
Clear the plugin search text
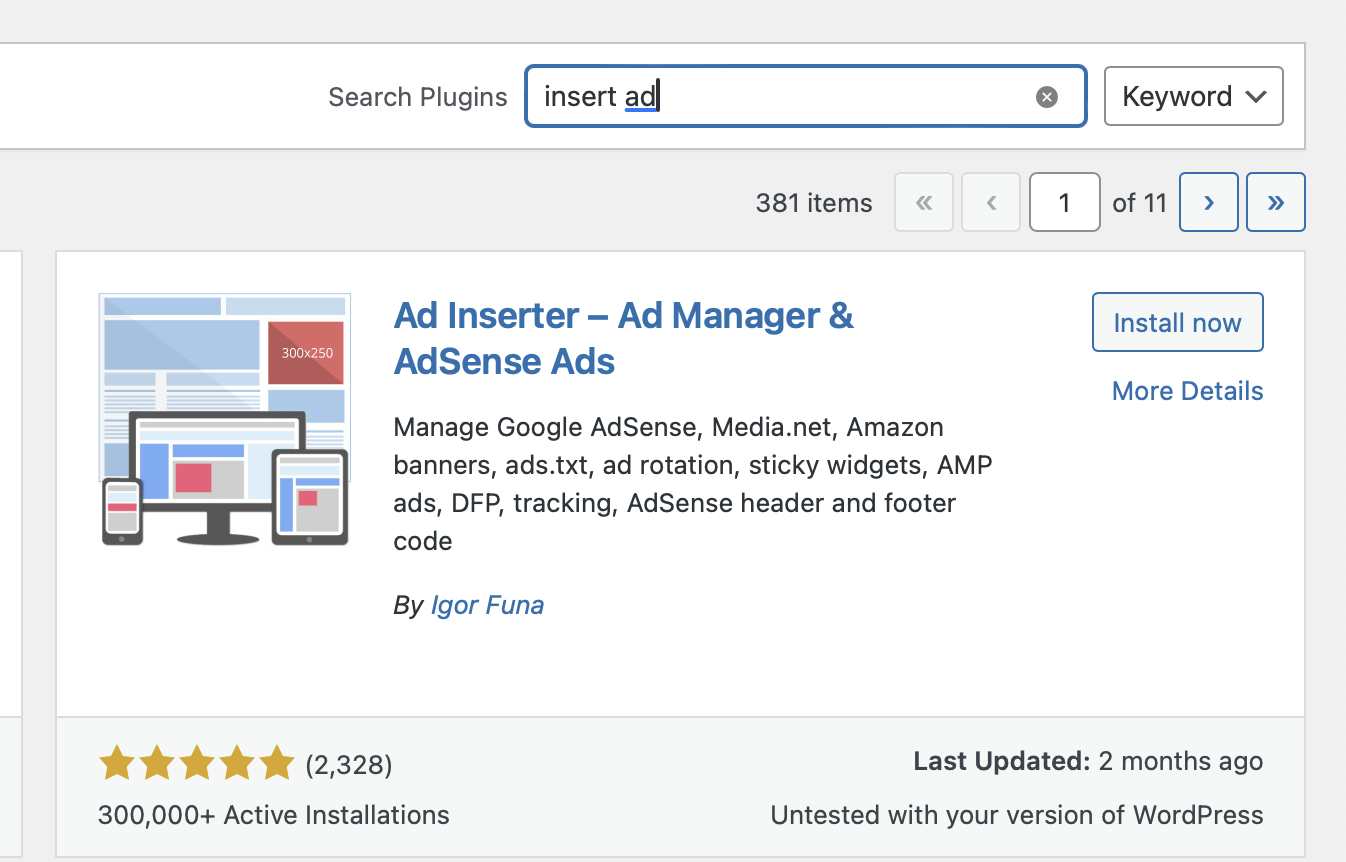coord(1046,97)
